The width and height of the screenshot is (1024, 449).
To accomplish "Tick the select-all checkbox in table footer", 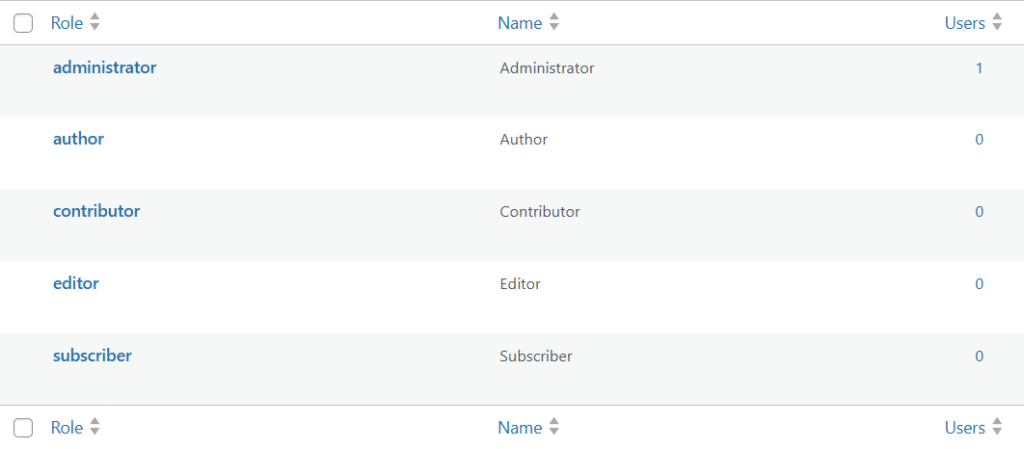I will click(x=23, y=429).
